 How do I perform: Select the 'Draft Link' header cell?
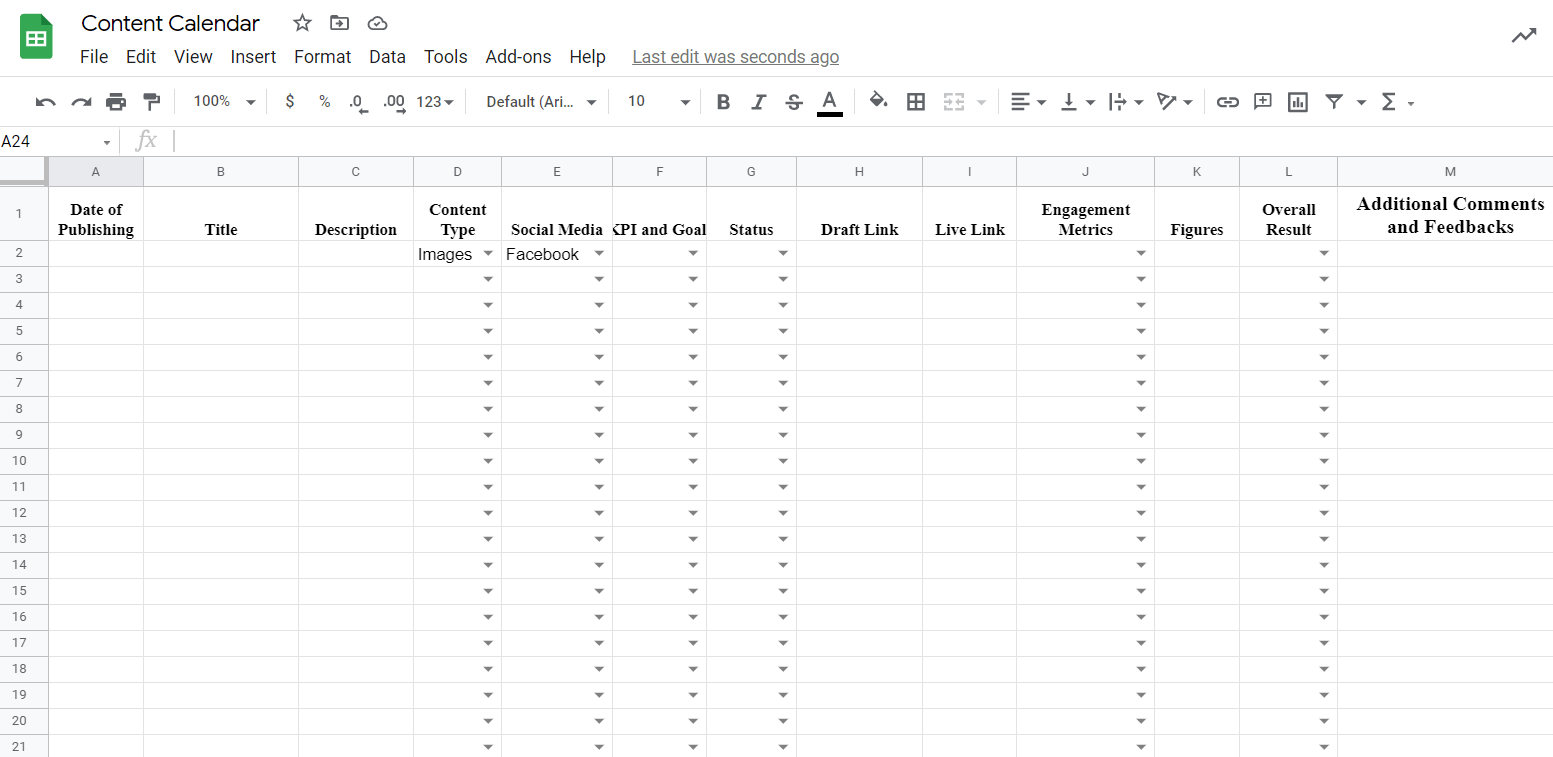pos(859,214)
